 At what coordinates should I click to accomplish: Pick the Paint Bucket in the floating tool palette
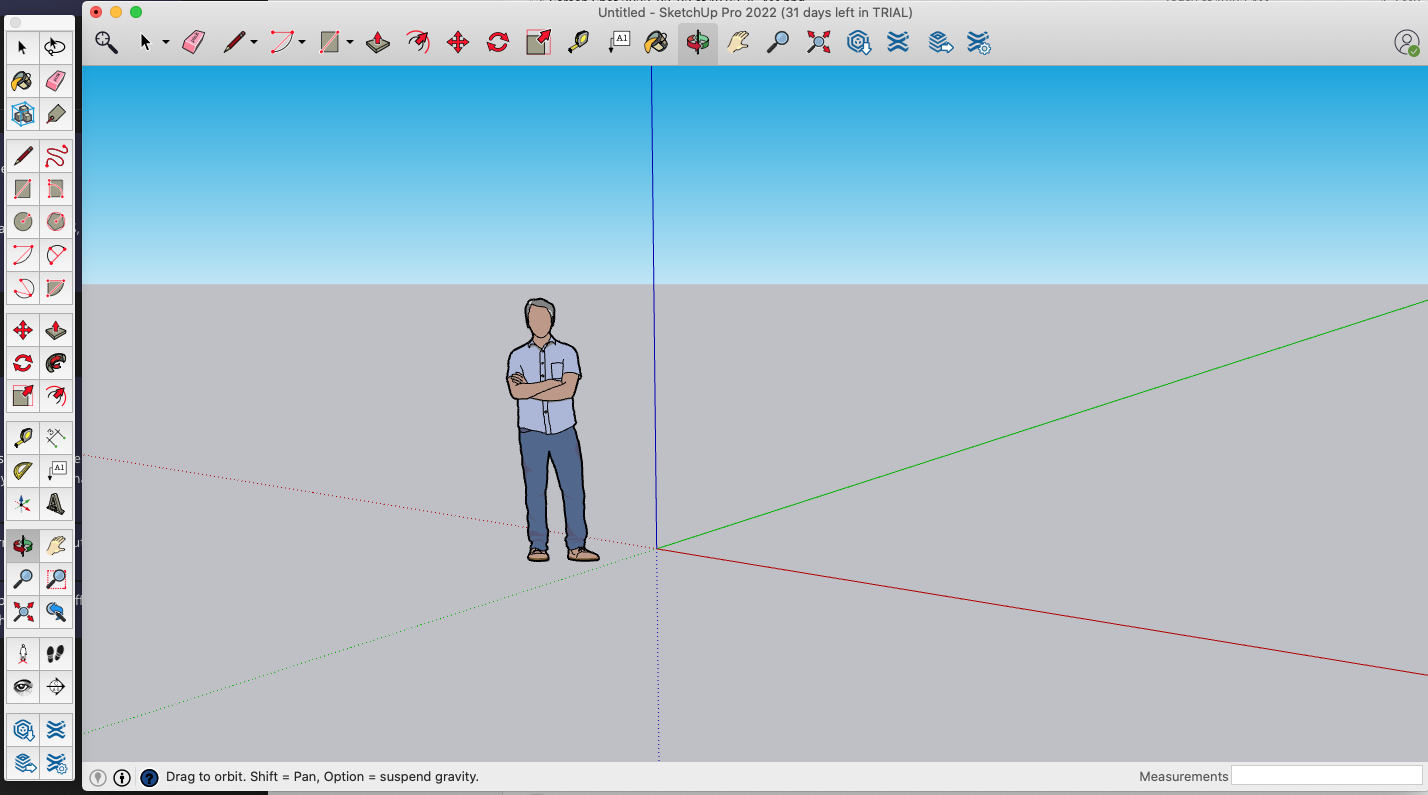tap(23, 80)
